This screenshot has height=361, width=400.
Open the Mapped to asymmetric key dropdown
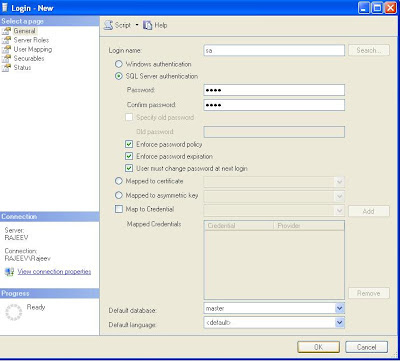(x=339, y=196)
